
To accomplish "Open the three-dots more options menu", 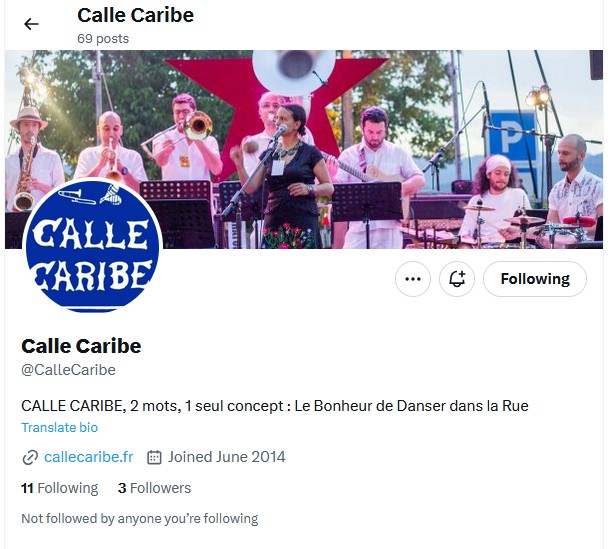I will [x=412, y=279].
